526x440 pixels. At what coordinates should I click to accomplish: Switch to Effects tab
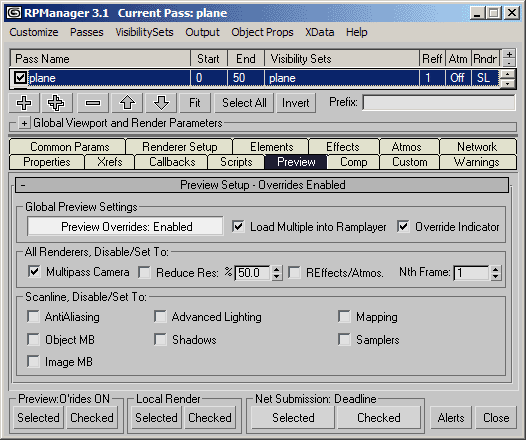343,147
